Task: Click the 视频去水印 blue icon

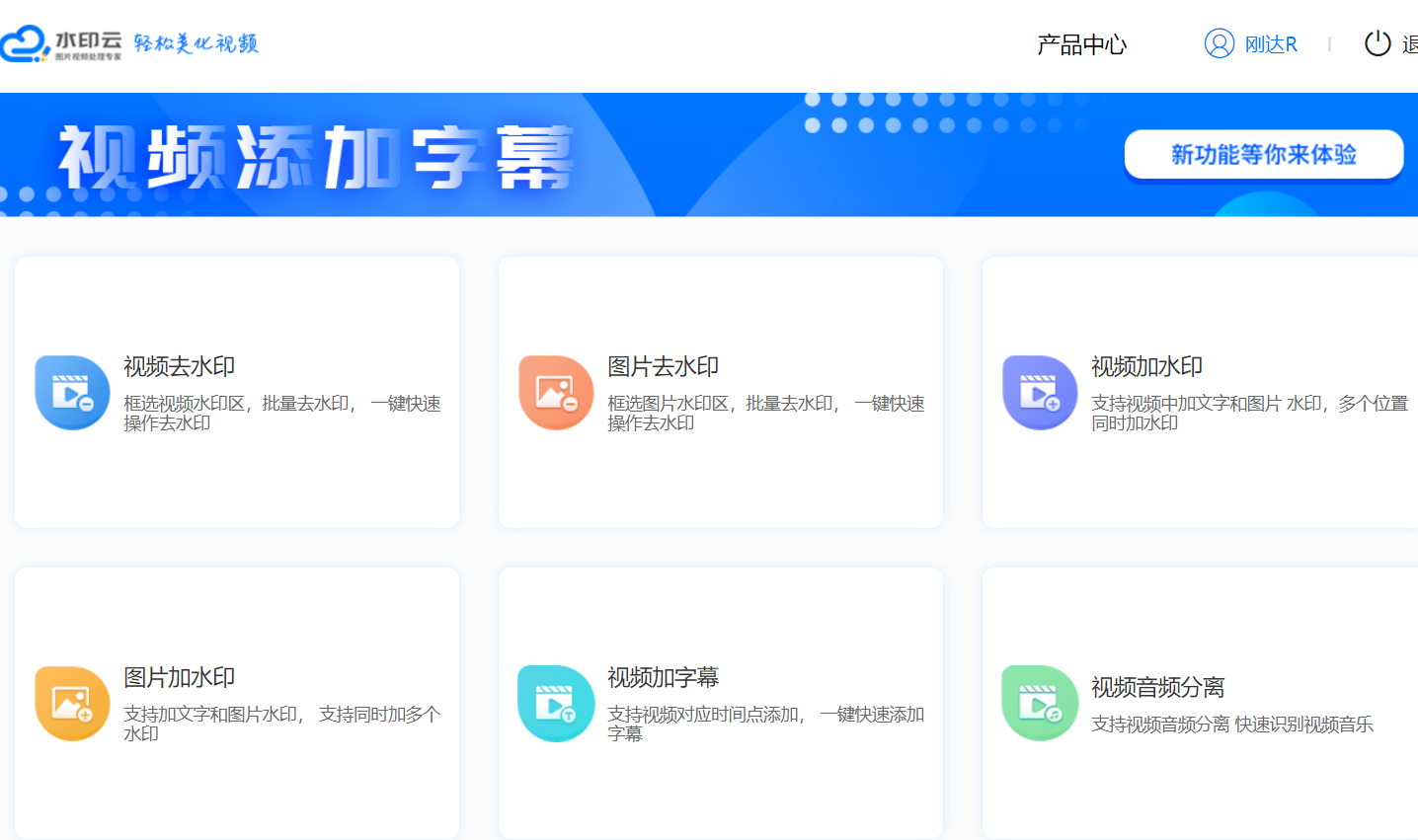Action: tap(72, 393)
